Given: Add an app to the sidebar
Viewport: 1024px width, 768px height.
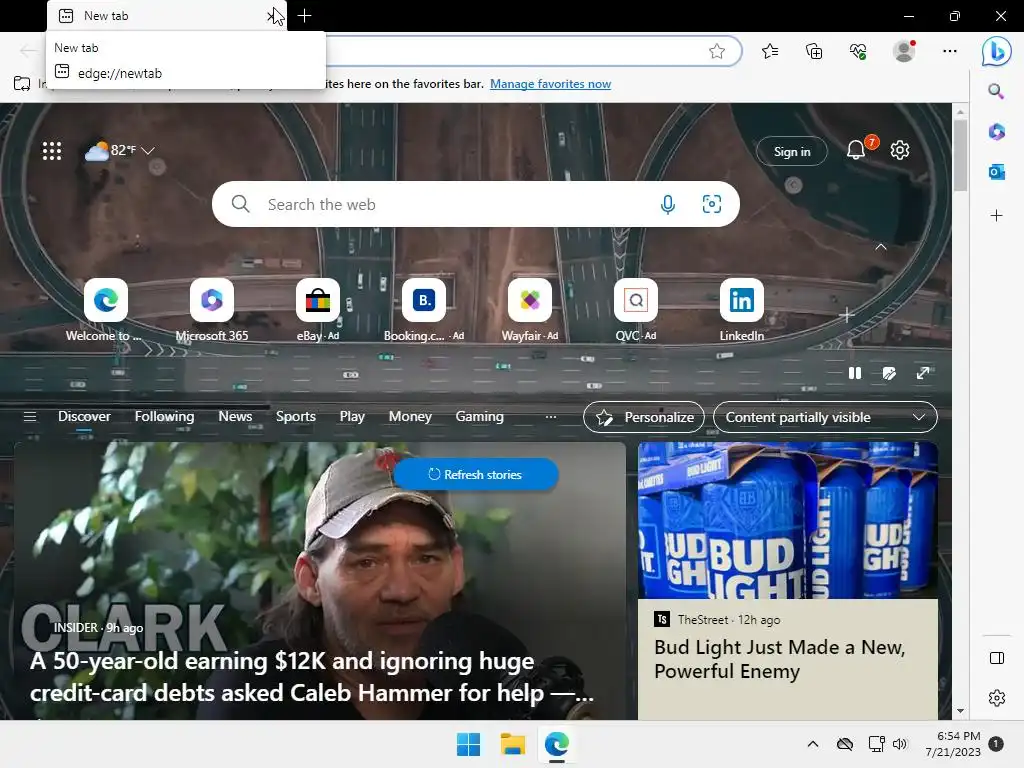Looking at the screenshot, I should tap(997, 216).
